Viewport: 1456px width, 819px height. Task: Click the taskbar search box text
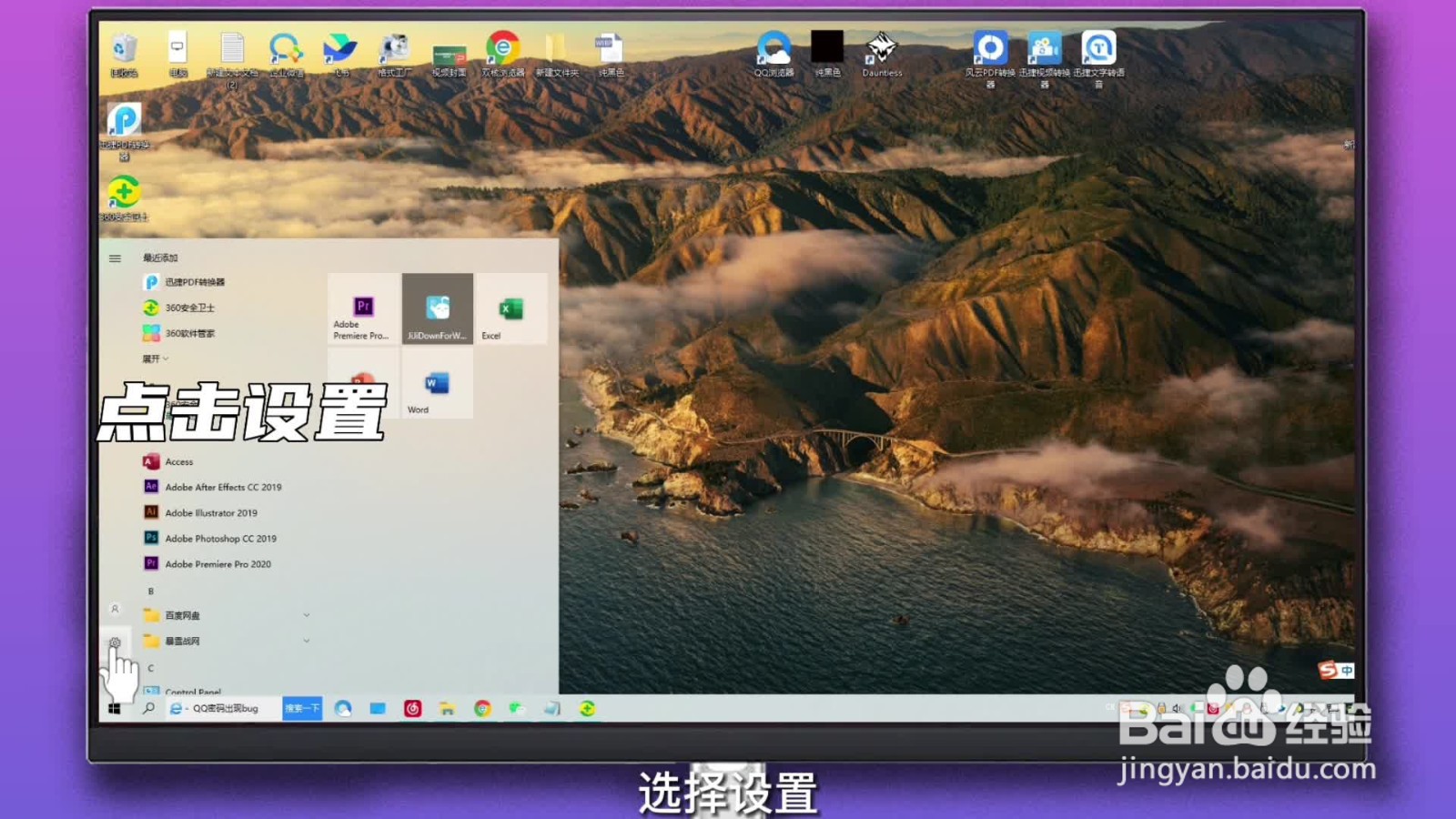(225, 708)
